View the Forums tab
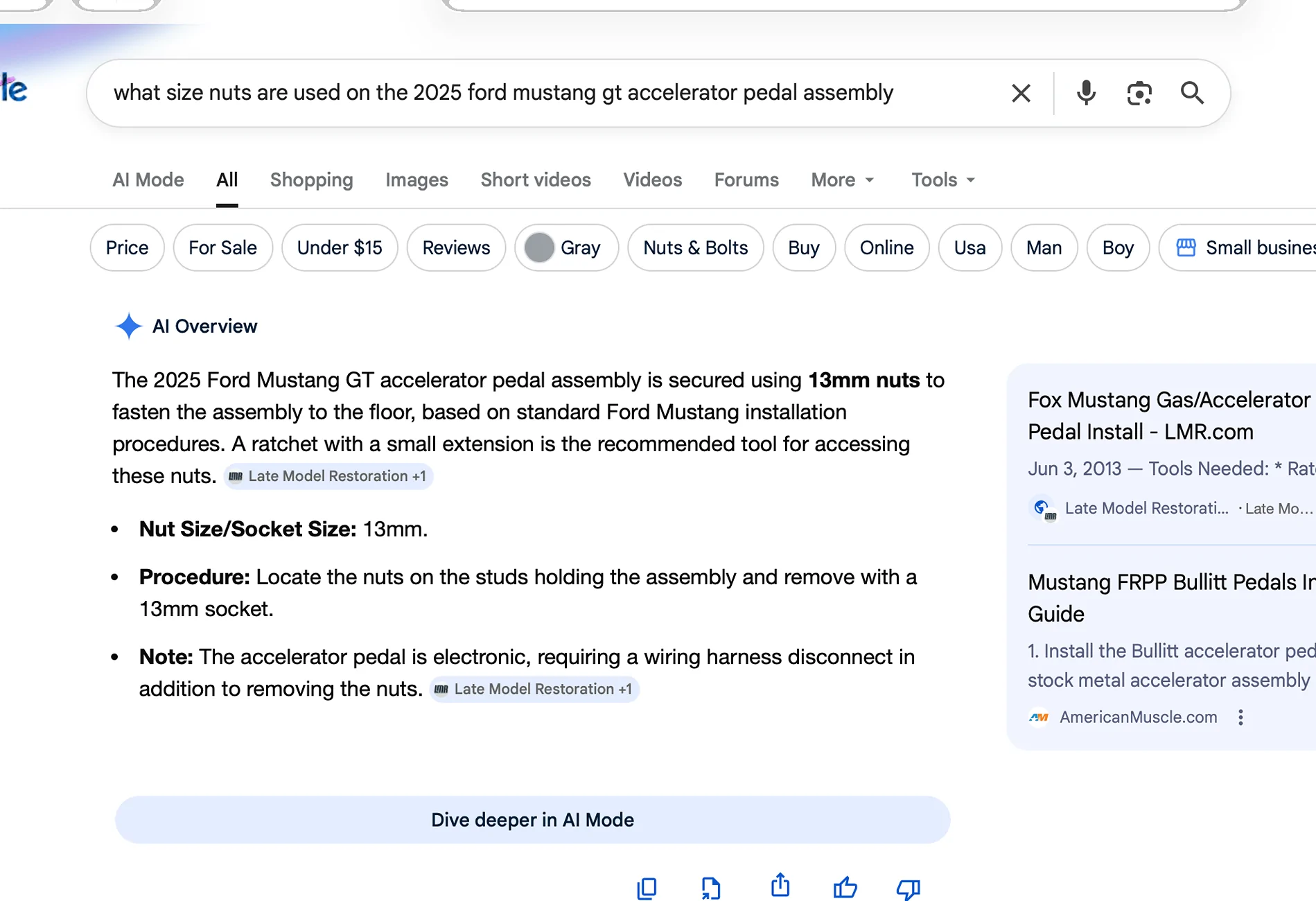1316x901 pixels. point(746,180)
